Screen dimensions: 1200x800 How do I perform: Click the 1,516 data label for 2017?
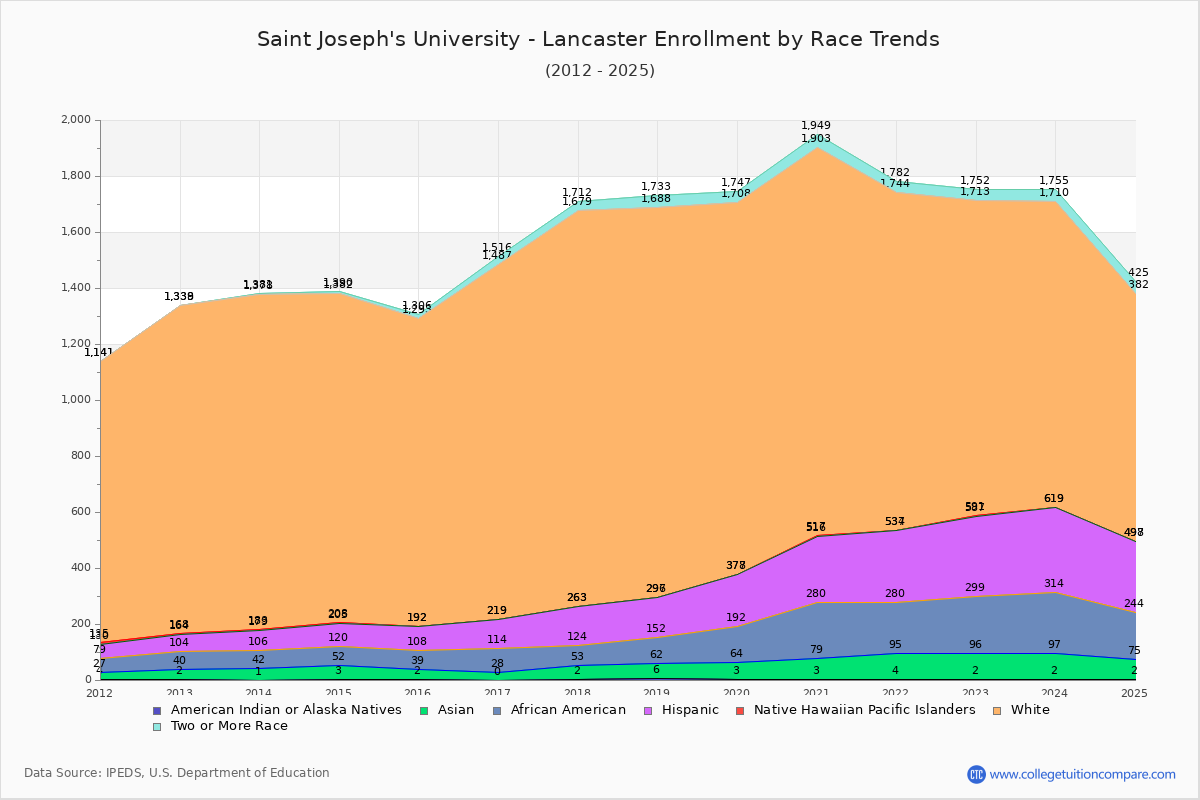point(497,248)
